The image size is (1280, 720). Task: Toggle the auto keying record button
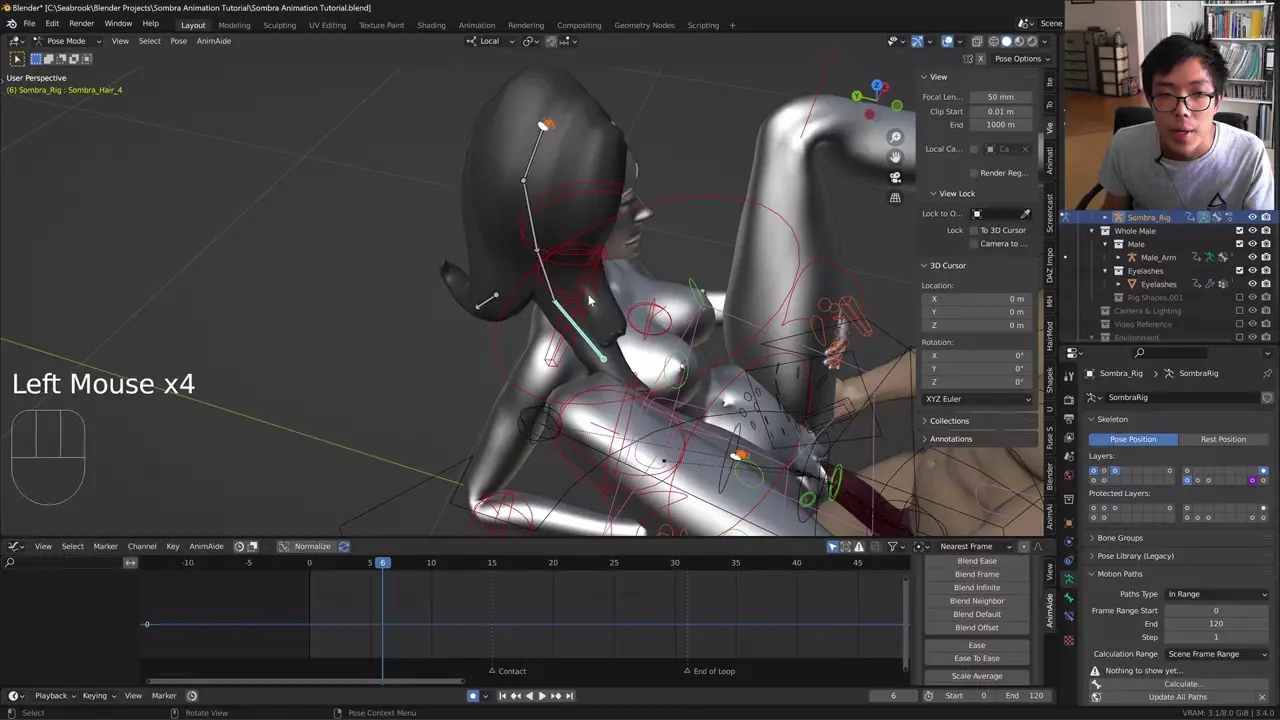[473, 696]
